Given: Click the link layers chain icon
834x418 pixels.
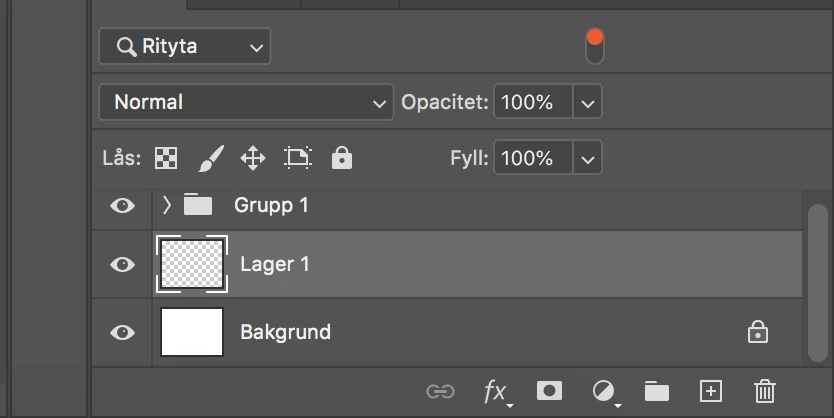Looking at the screenshot, I should pyautogui.click(x=440, y=391).
